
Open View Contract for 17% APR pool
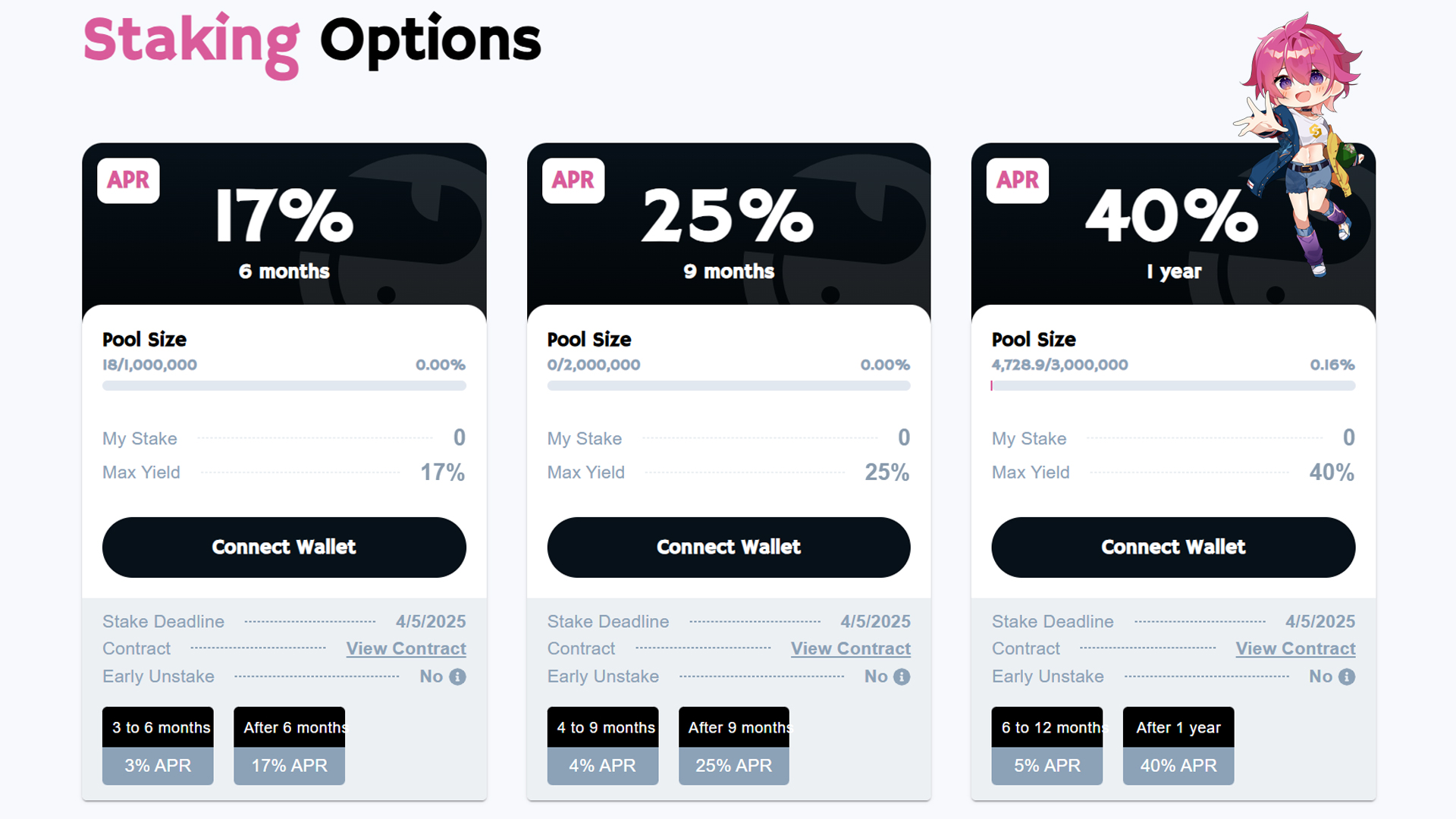(x=406, y=649)
